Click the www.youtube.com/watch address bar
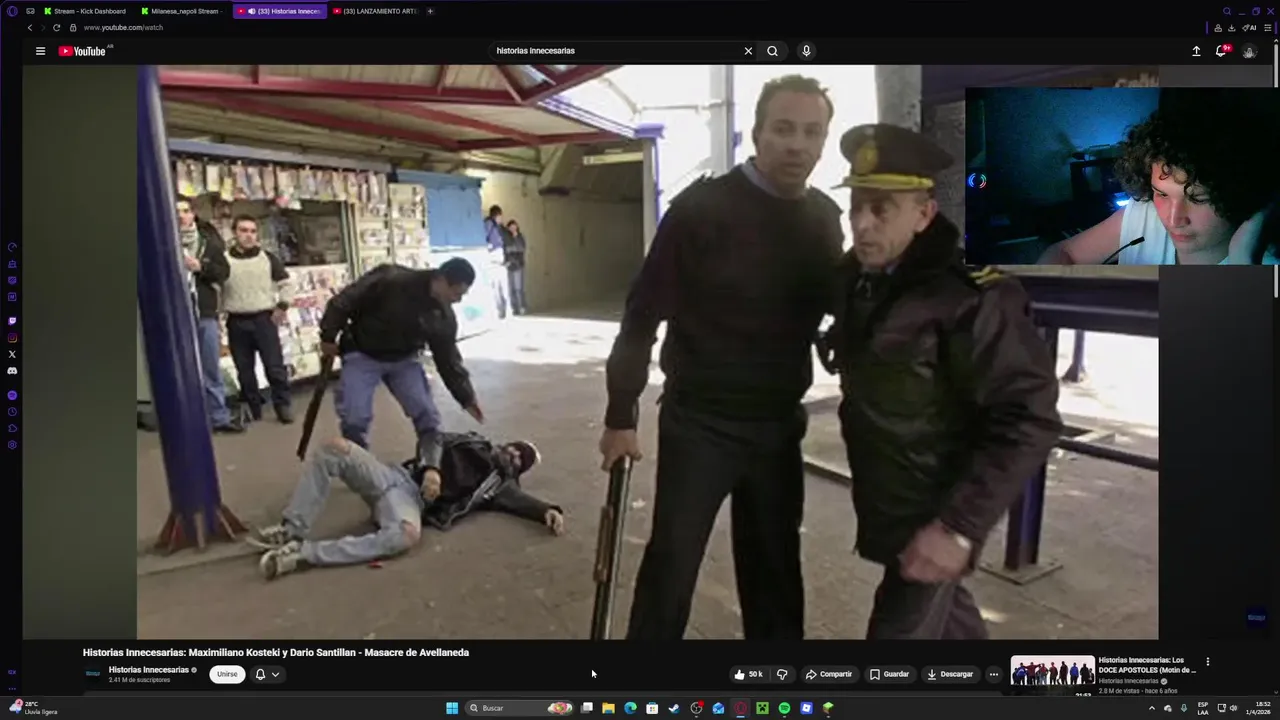This screenshot has width=1280, height=720. tap(123, 28)
